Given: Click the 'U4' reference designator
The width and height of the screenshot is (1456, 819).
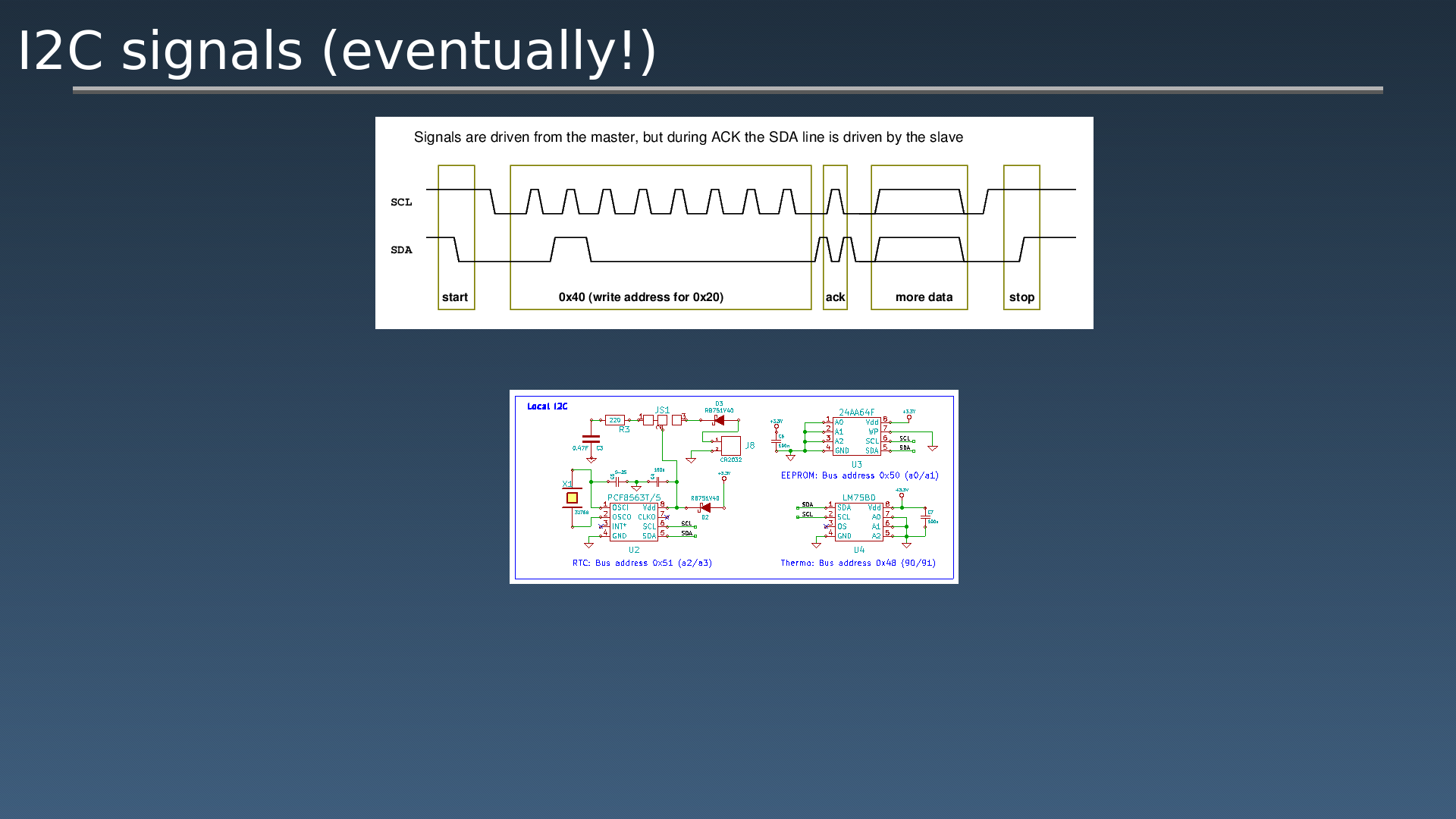Looking at the screenshot, I should click(x=859, y=550).
